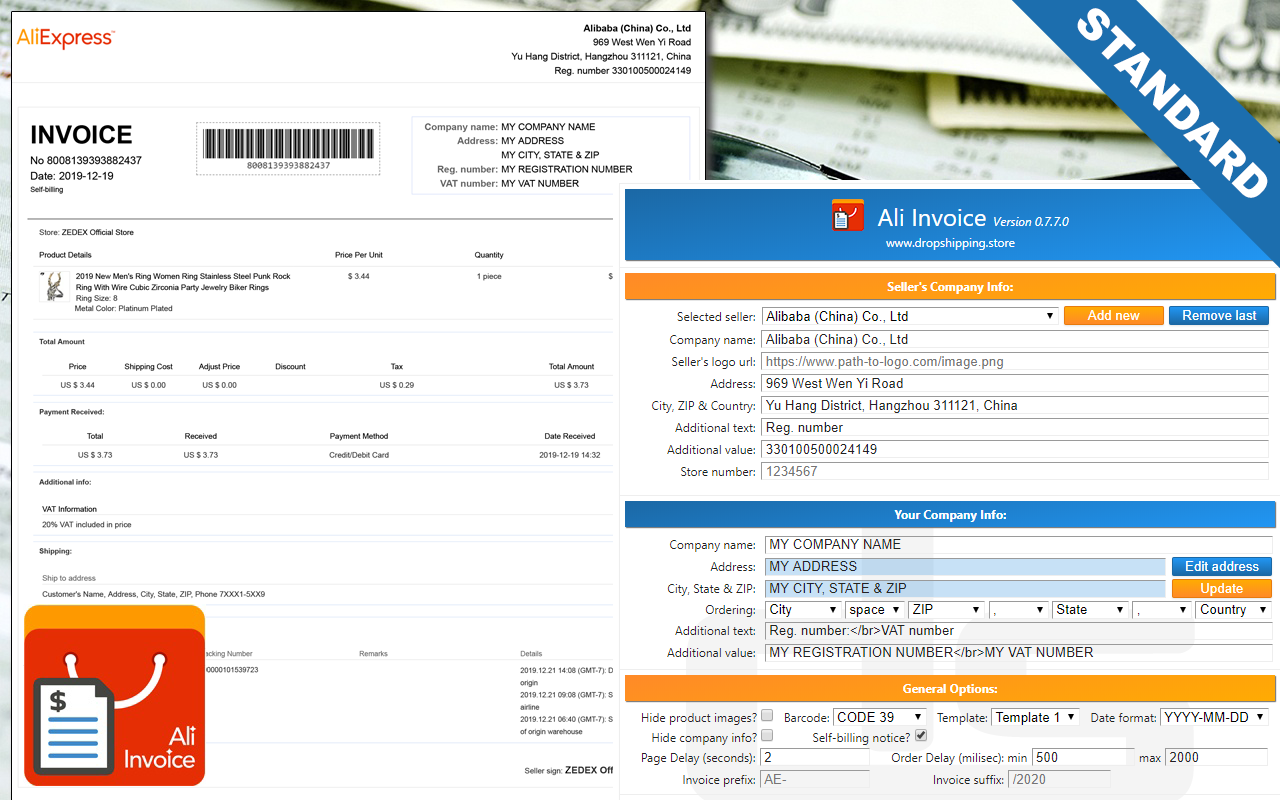Visit the www.dropshipping.store link

(950, 242)
